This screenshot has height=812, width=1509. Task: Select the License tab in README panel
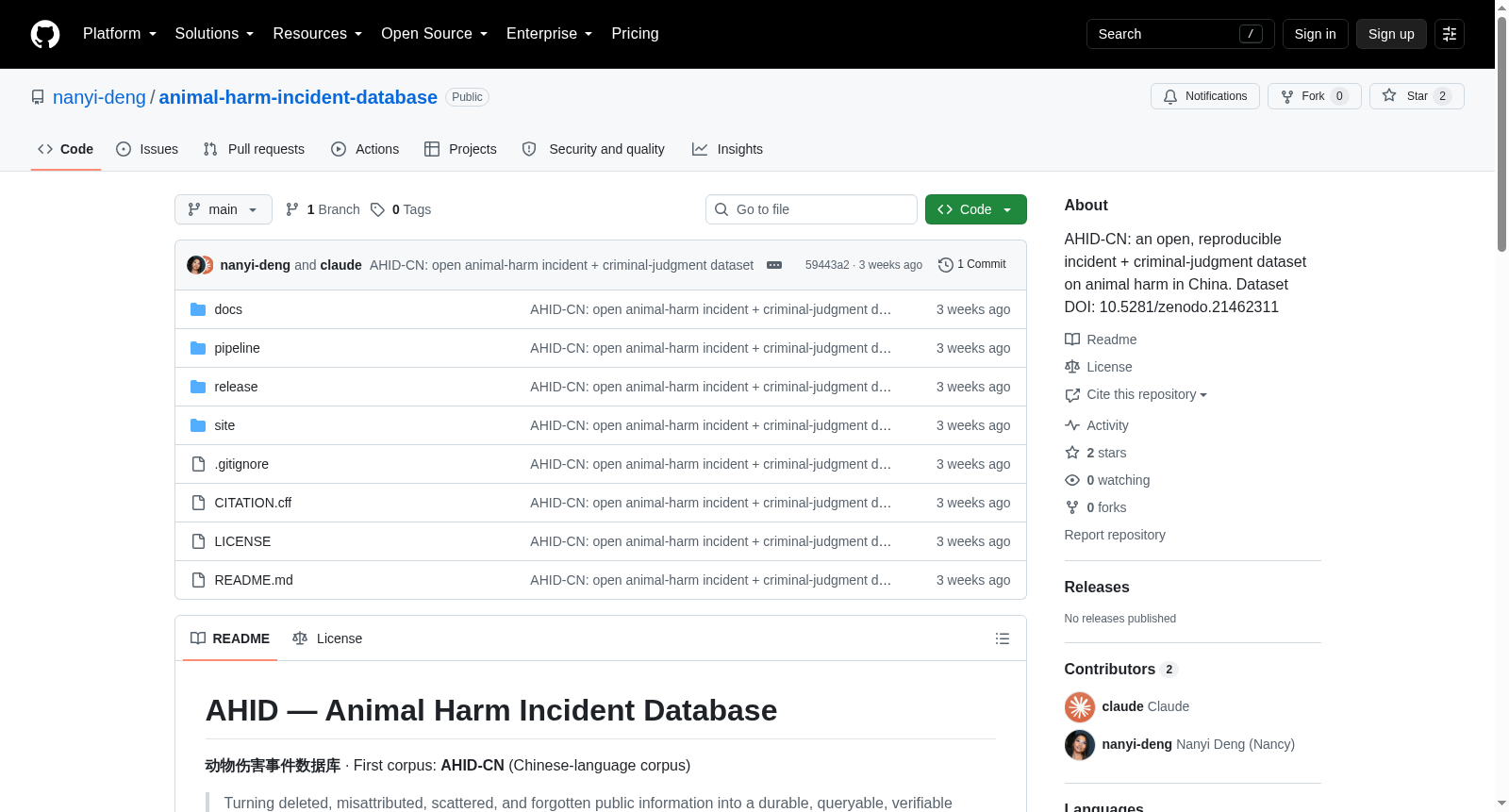pyautogui.click(x=327, y=638)
